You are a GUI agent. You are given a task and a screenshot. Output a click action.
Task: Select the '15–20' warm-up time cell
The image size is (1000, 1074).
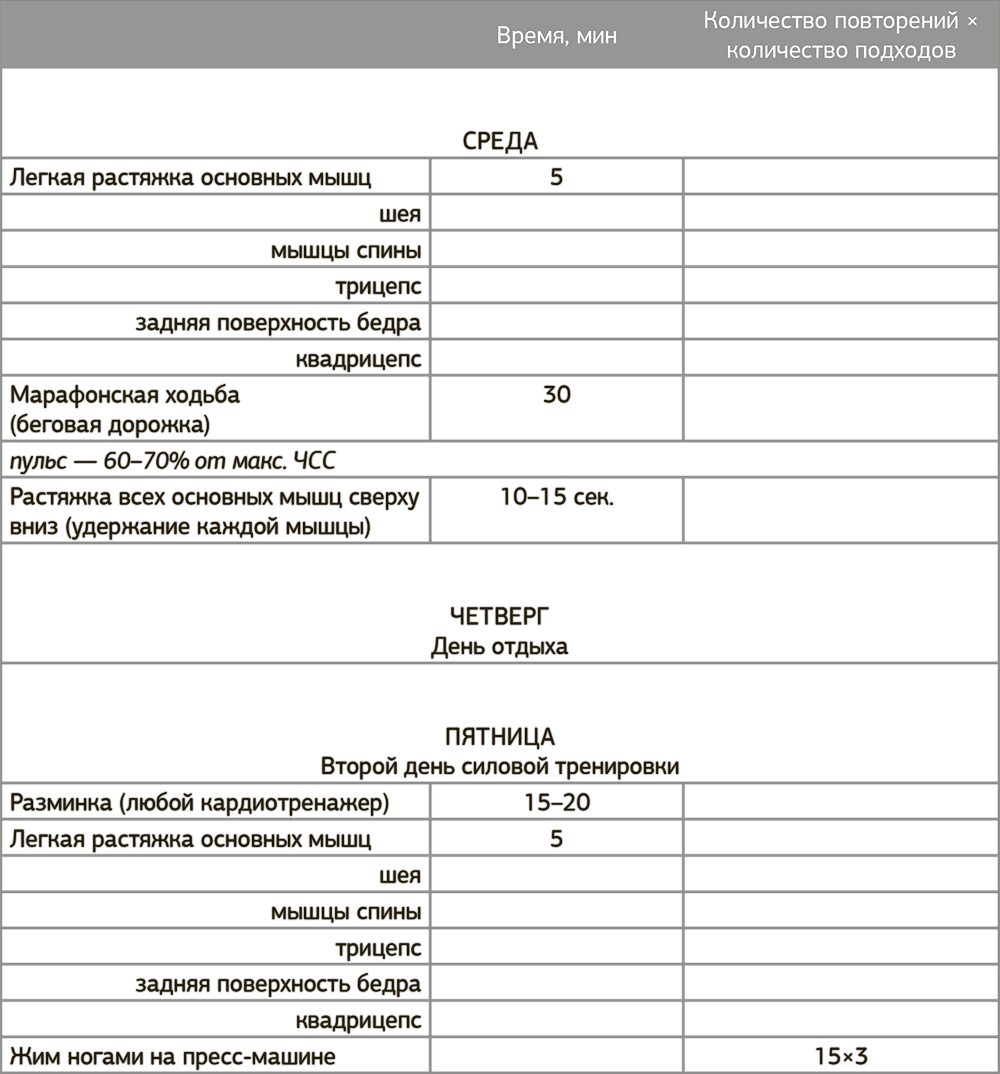(x=557, y=803)
